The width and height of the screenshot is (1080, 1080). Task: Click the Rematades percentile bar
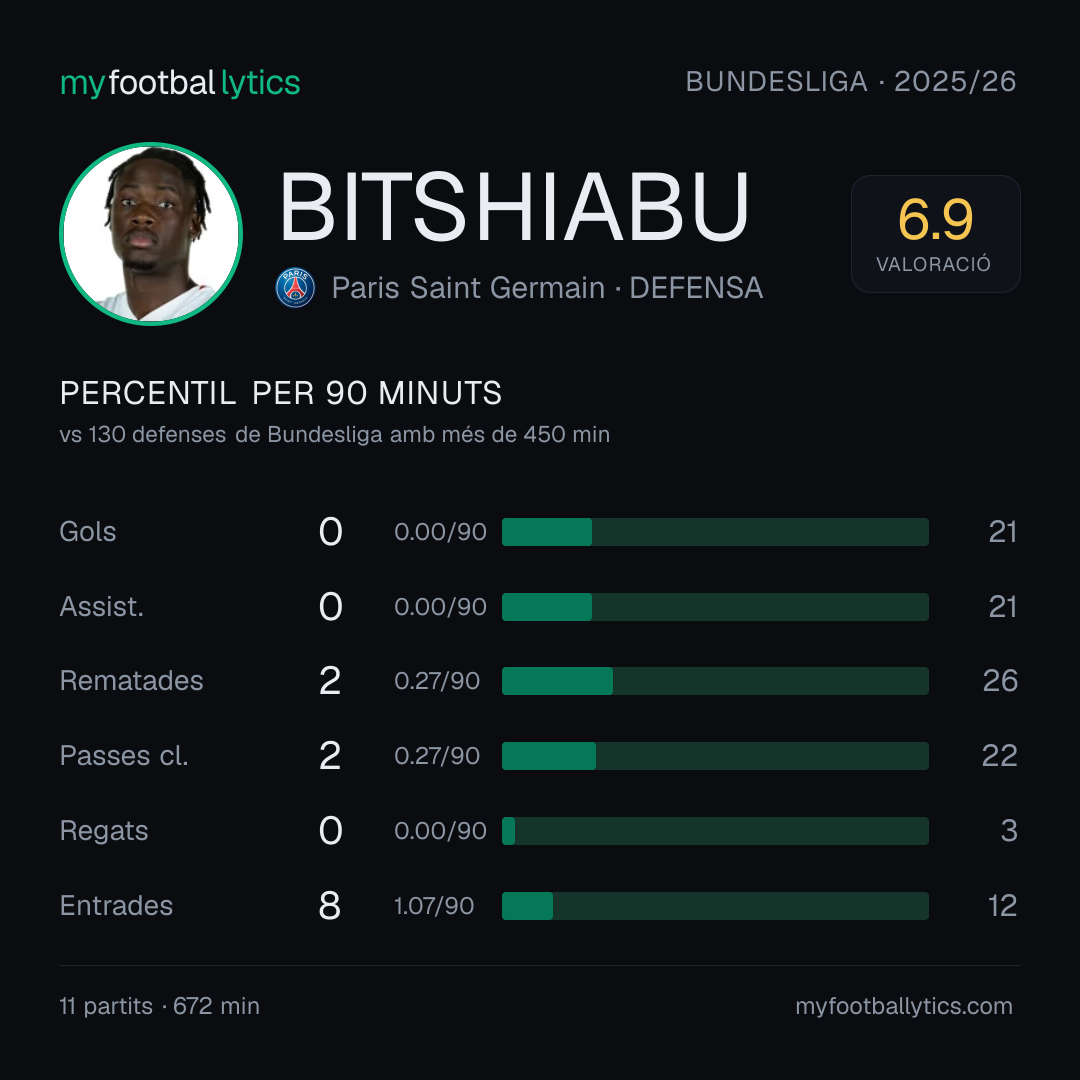click(x=715, y=681)
